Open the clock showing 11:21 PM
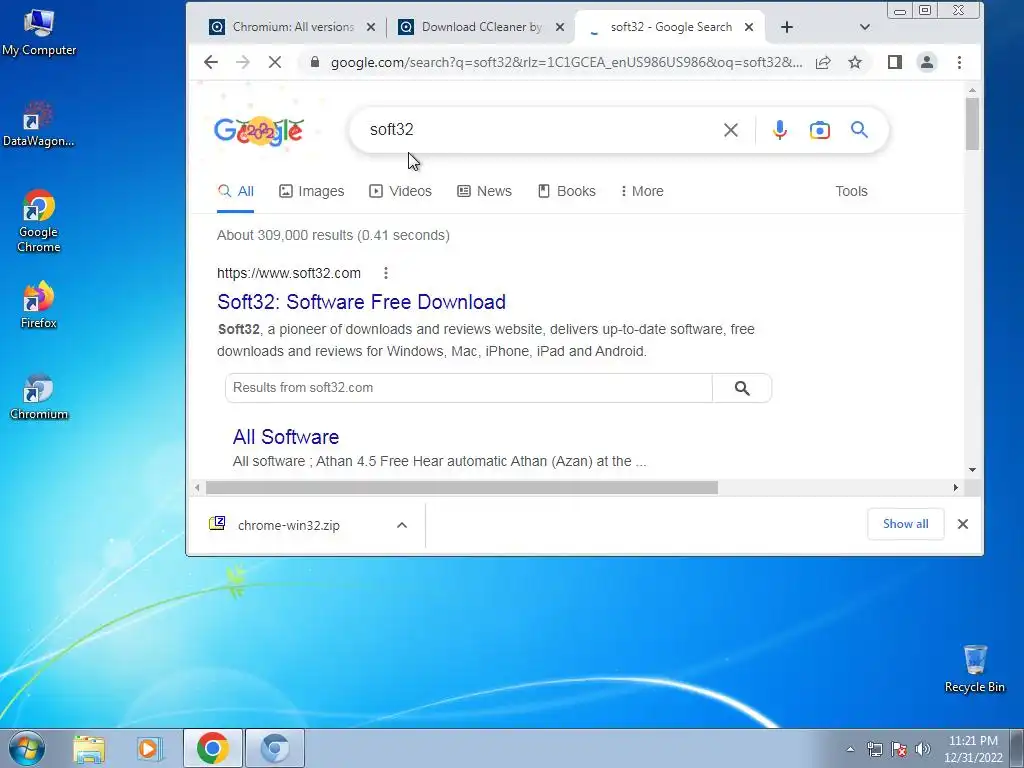This screenshot has width=1024, height=768. point(972,749)
